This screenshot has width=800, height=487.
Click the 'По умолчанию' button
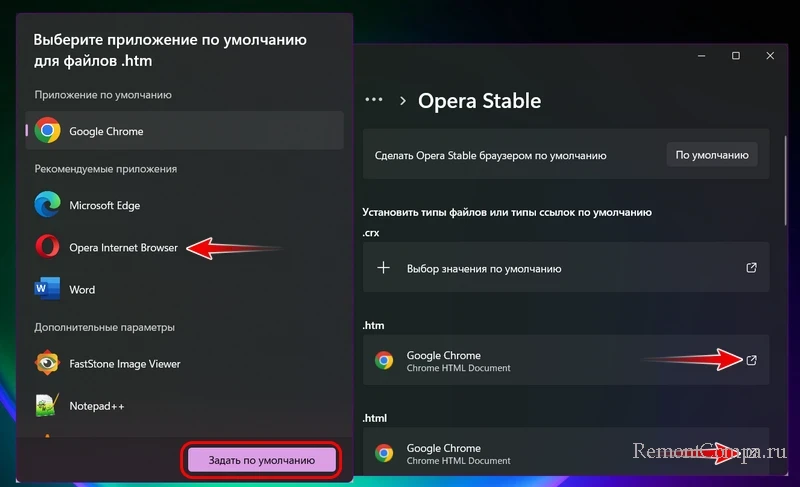(x=712, y=155)
